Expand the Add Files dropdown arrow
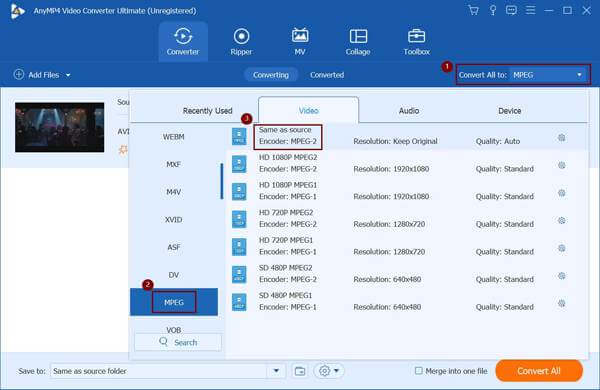Image resolution: width=600 pixels, height=390 pixels. click(68, 75)
